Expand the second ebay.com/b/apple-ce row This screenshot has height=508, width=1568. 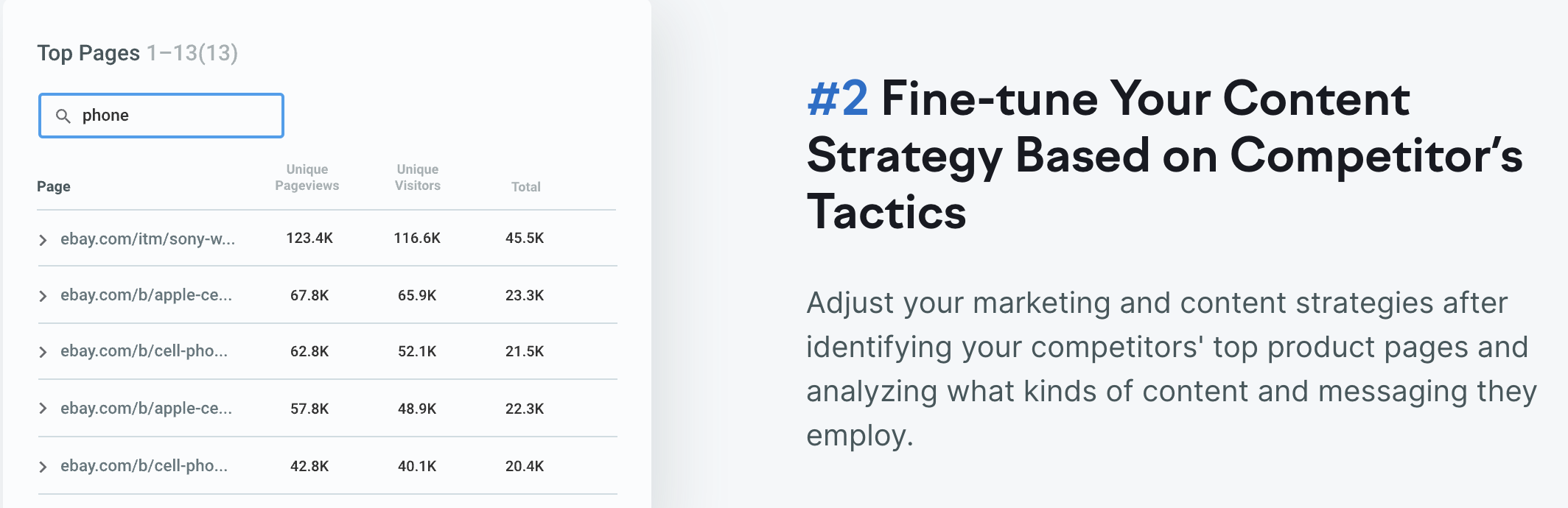click(x=44, y=409)
